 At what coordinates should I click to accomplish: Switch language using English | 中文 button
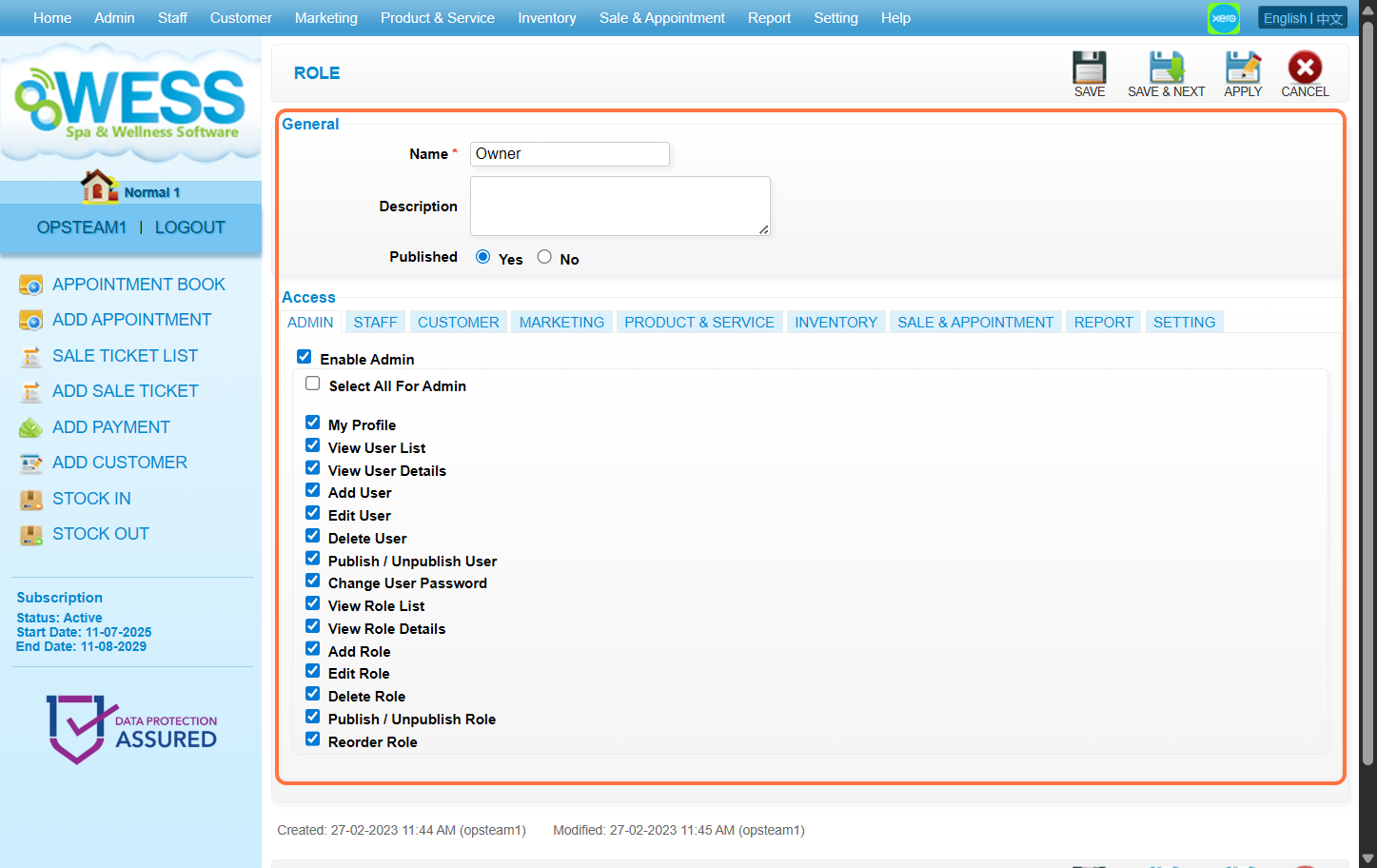(1302, 18)
